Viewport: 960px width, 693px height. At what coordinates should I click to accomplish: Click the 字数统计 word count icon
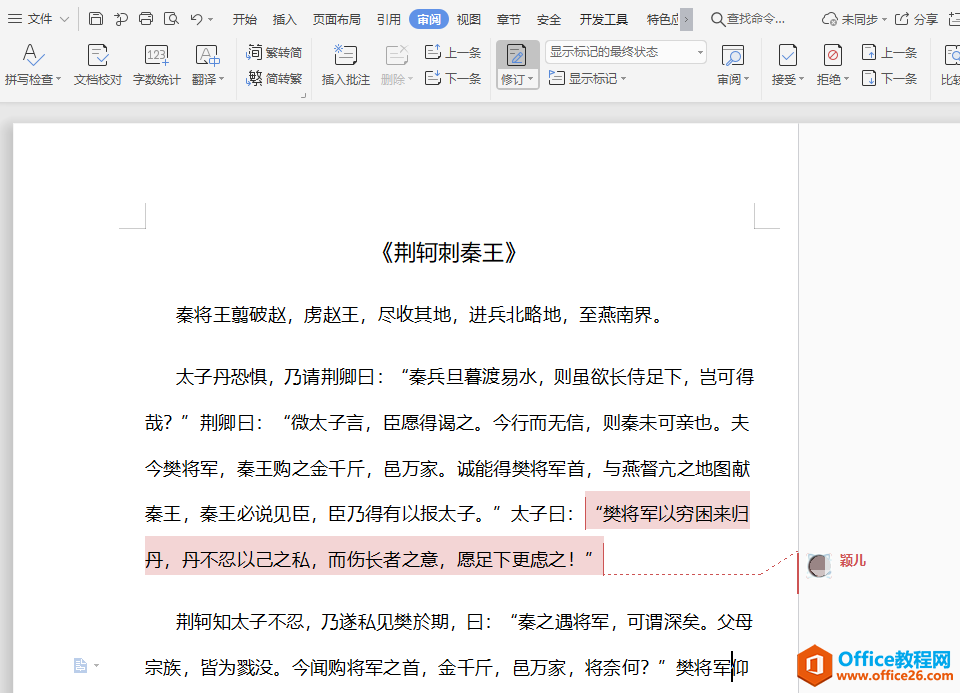pyautogui.click(x=157, y=56)
